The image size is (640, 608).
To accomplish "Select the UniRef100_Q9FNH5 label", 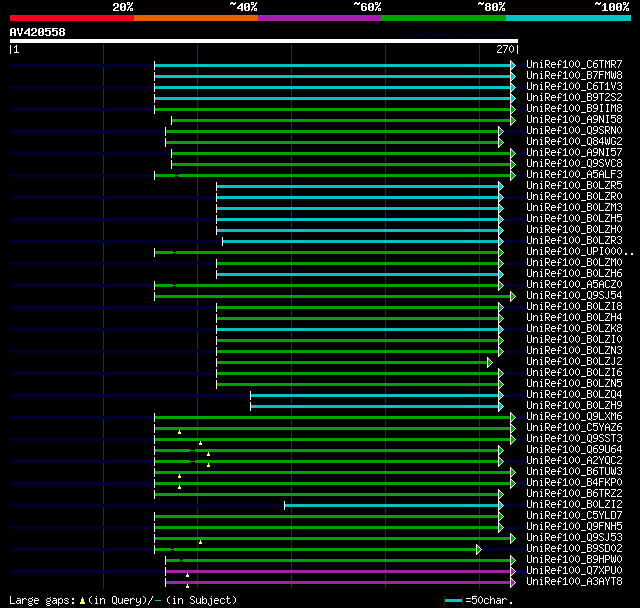I will (574, 527).
